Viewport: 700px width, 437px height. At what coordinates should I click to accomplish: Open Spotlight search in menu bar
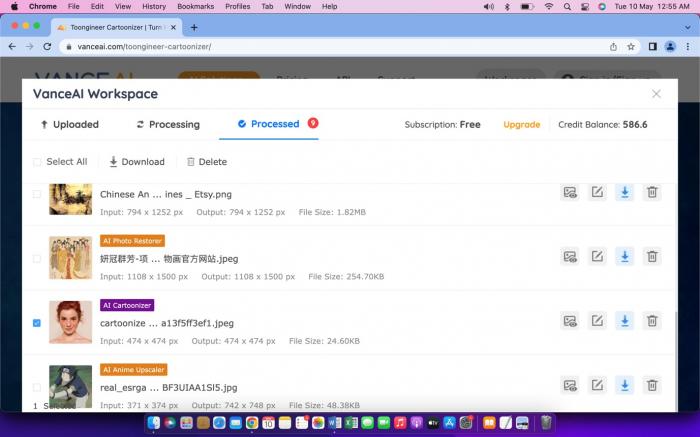(x=567, y=7)
